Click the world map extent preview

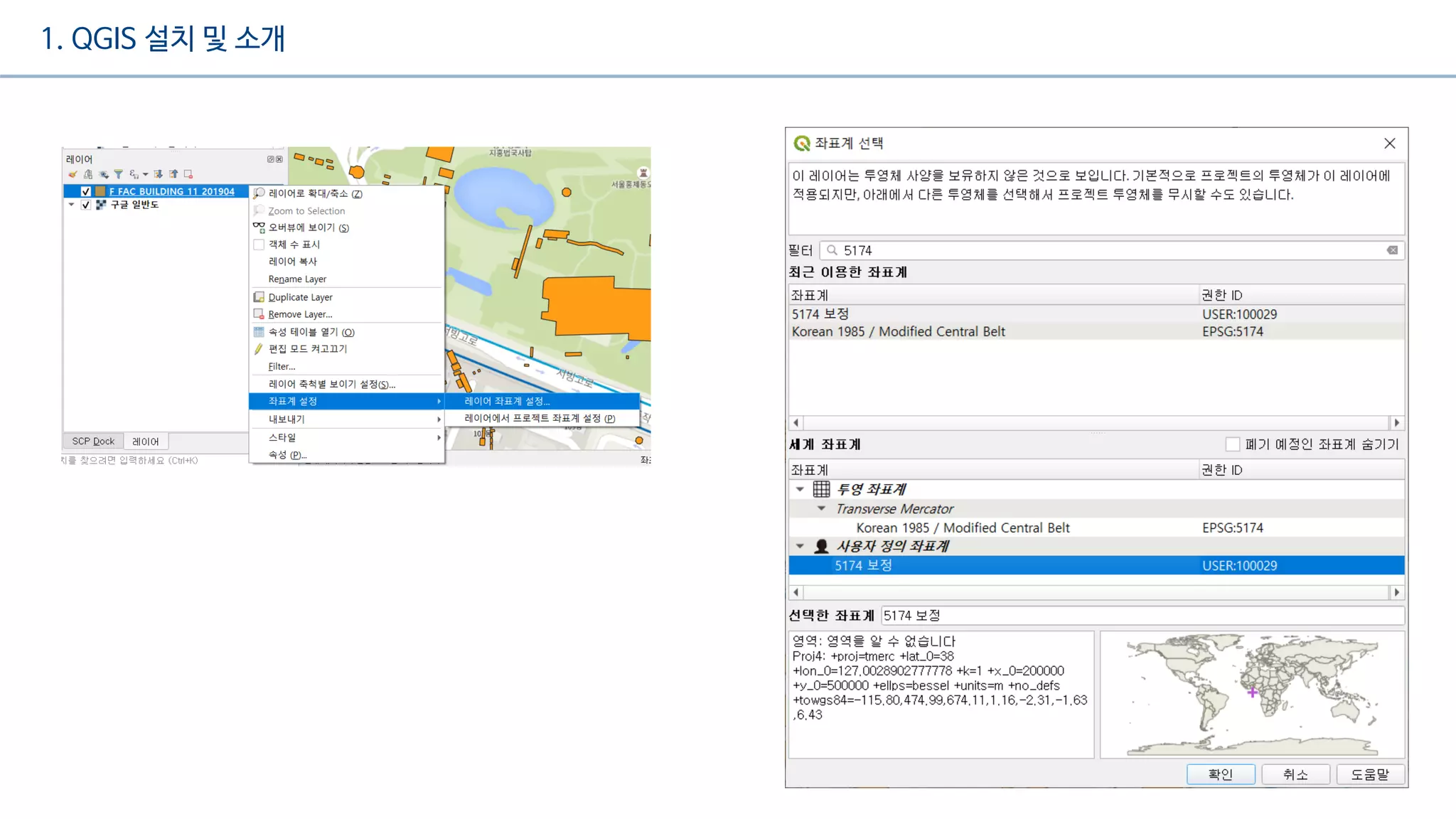(1252, 695)
